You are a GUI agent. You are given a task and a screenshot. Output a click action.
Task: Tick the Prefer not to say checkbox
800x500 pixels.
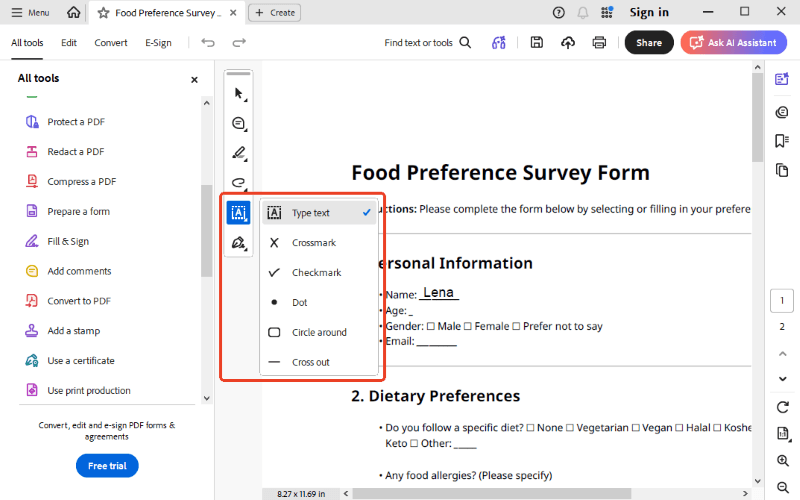click(516, 327)
